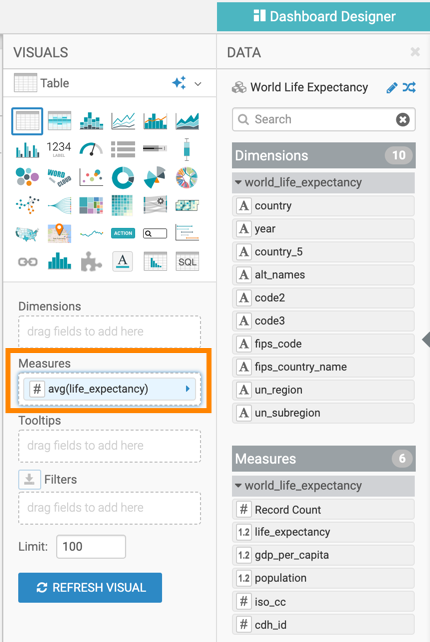The height and width of the screenshot is (642, 430).
Task: Open the visual type dropdown chevron
Action: [198, 84]
